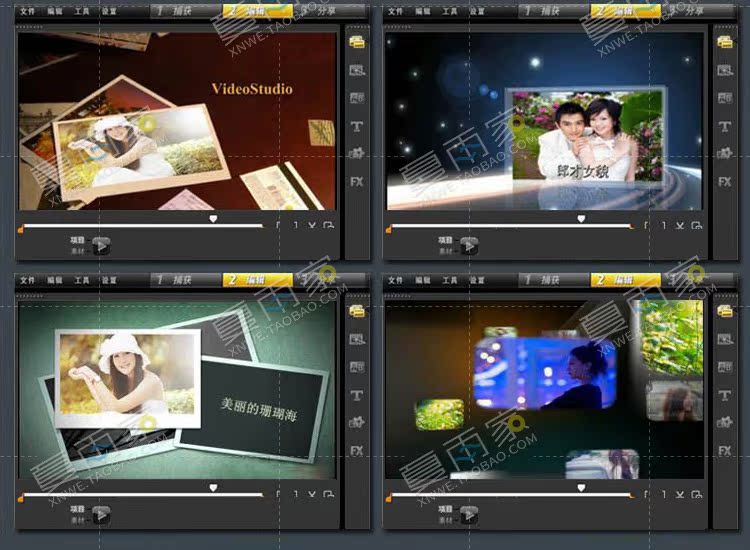This screenshot has height=550, width=750.
Task: Open 设置 menu above 郎才女貌 preview
Action: click(477, 11)
